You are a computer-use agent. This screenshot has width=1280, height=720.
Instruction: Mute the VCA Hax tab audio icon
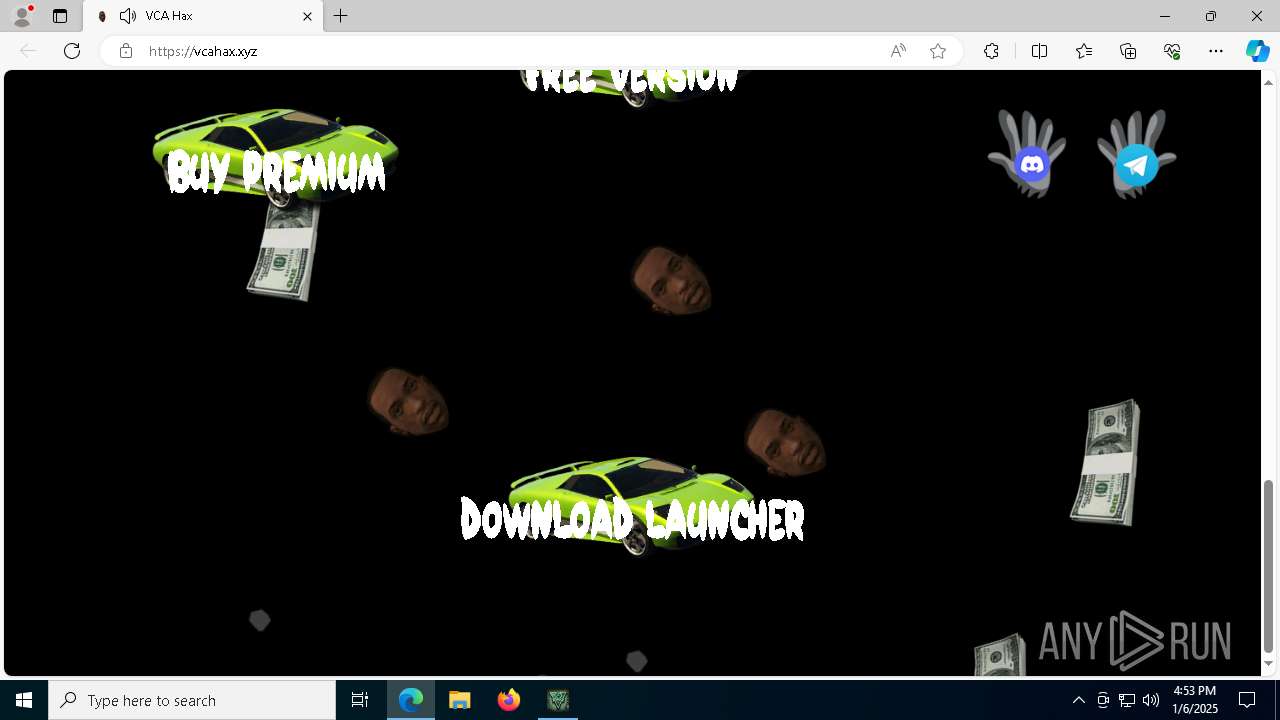coord(127,16)
